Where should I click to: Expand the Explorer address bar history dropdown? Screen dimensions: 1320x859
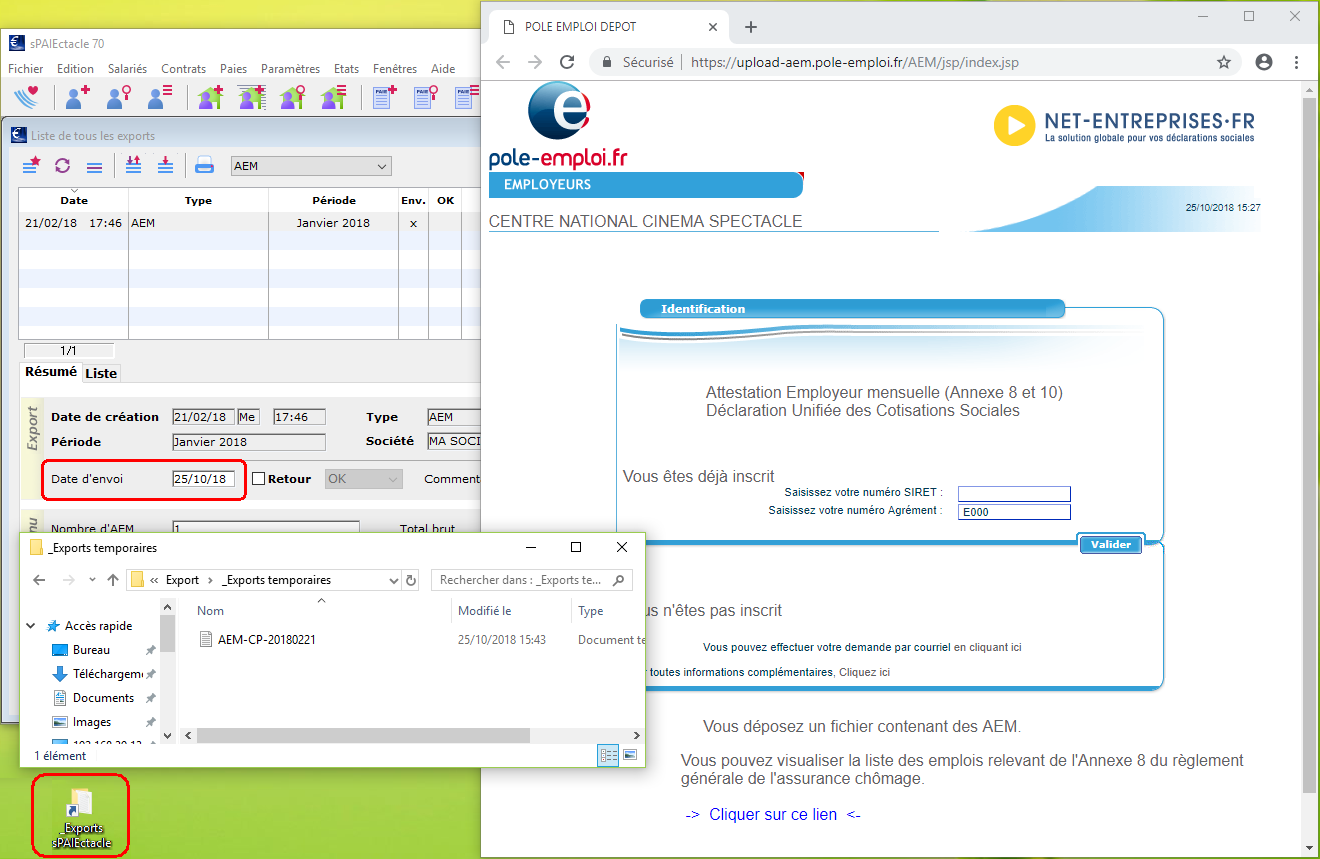pos(393,580)
